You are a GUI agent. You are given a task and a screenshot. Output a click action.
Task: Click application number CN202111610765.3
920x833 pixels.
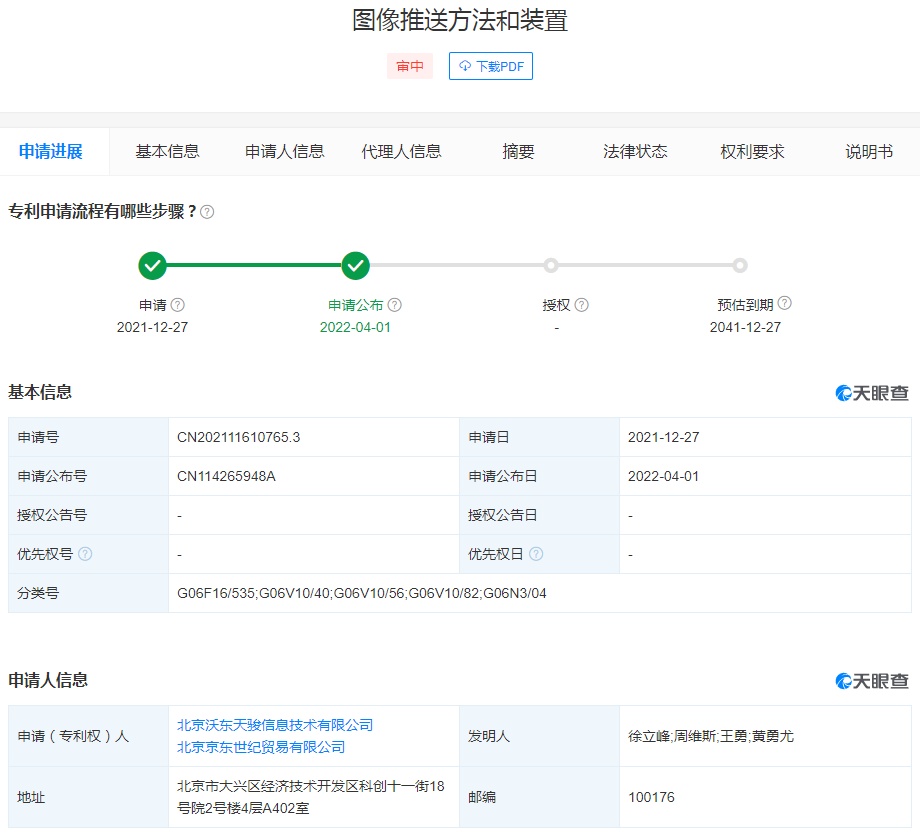coord(238,437)
